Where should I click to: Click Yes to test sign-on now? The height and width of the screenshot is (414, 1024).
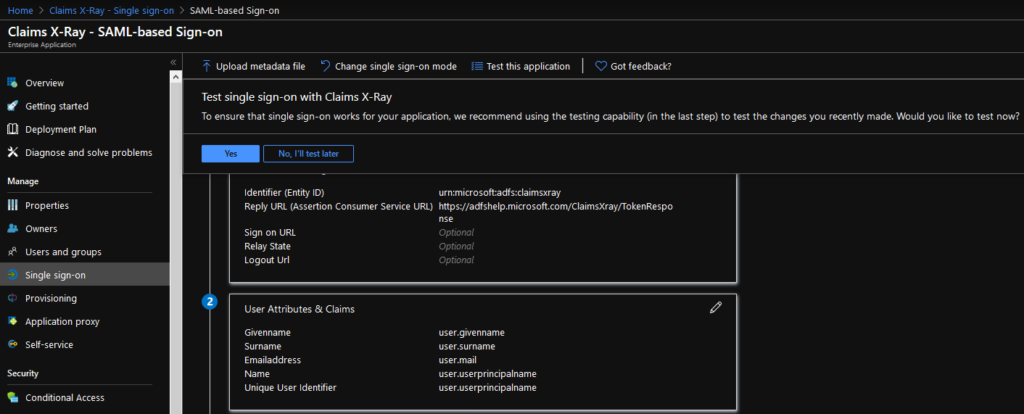point(230,154)
